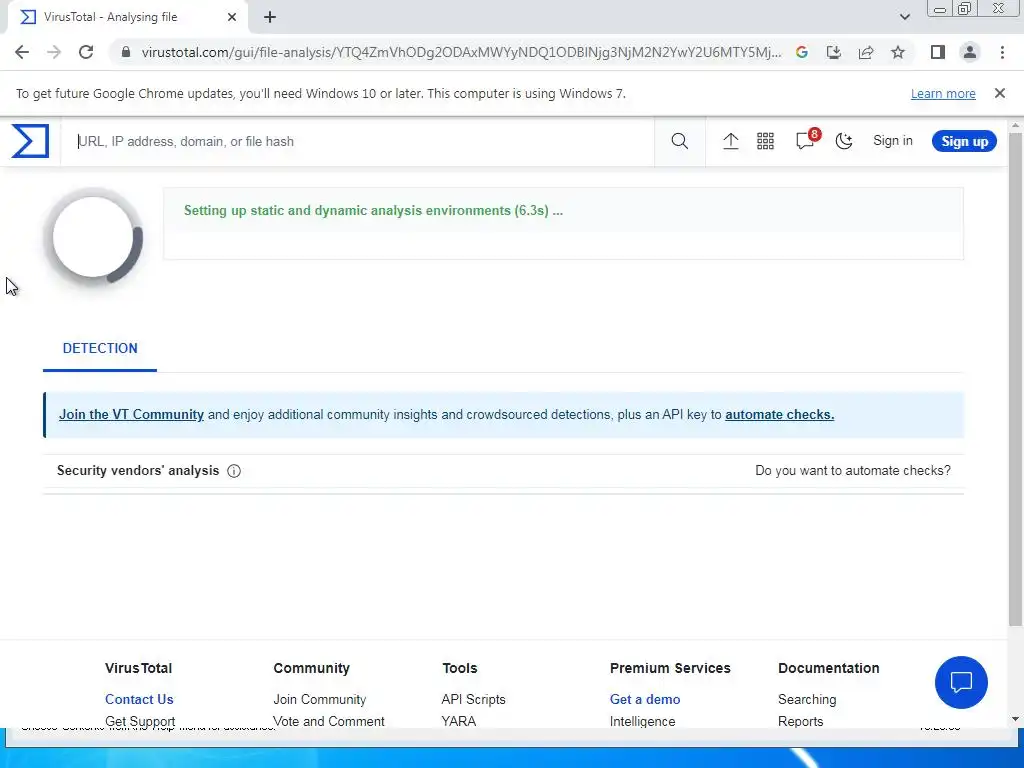Open the apps grid icon
This screenshot has width=1024, height=768.
click(765, 141)
